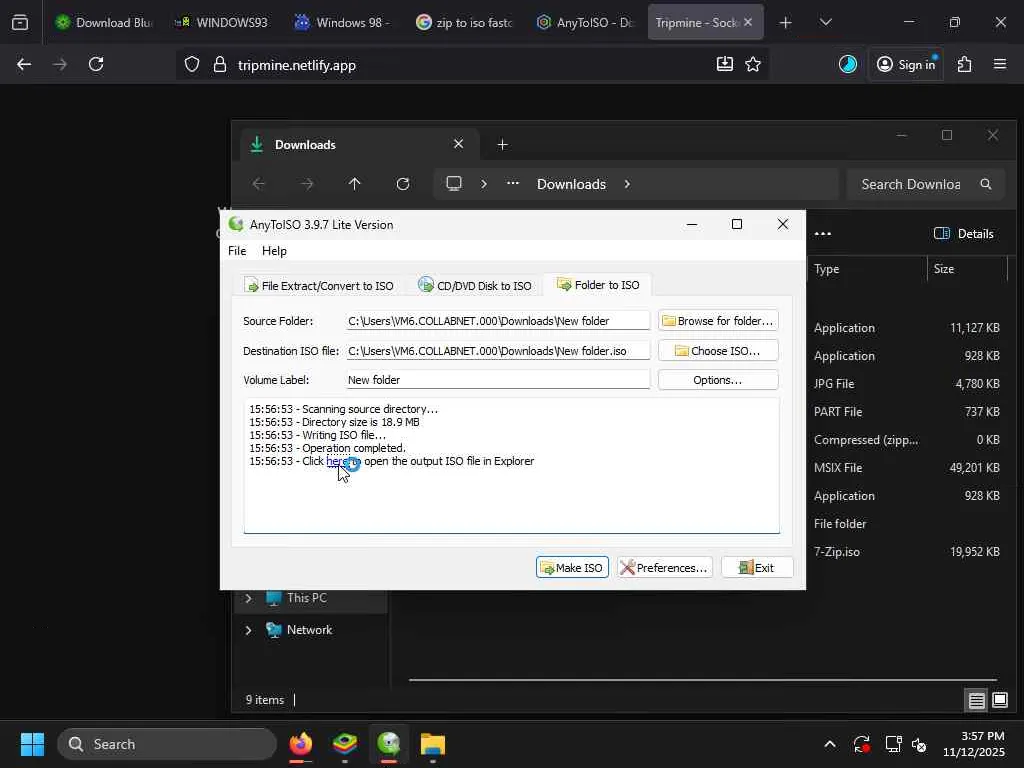Refresh the Downloads Explorer window
Screen dimensions: 1024x768
(403, 184)
